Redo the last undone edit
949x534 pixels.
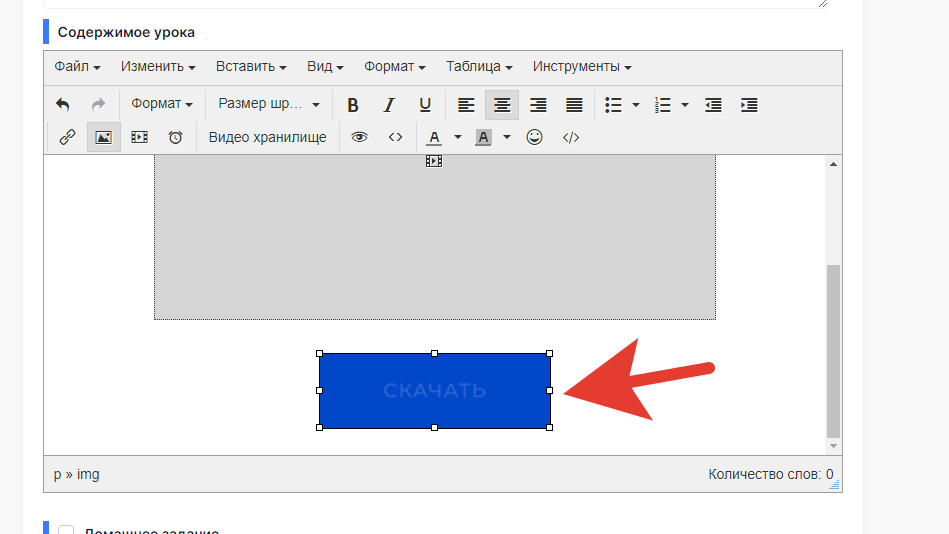[x=98, y=105]
